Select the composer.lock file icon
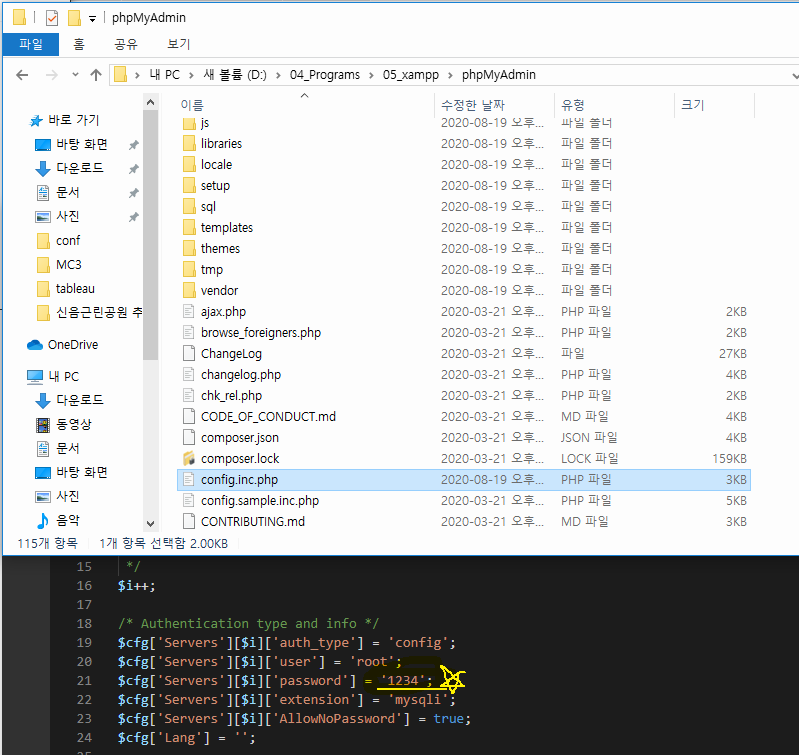This screenshot has height=755, width=799. click(x=189, y=459)
